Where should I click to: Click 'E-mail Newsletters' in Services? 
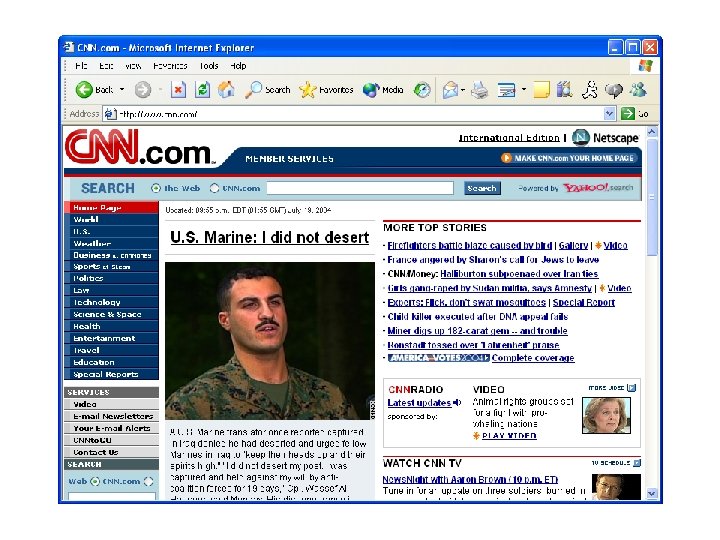[112, 416]
